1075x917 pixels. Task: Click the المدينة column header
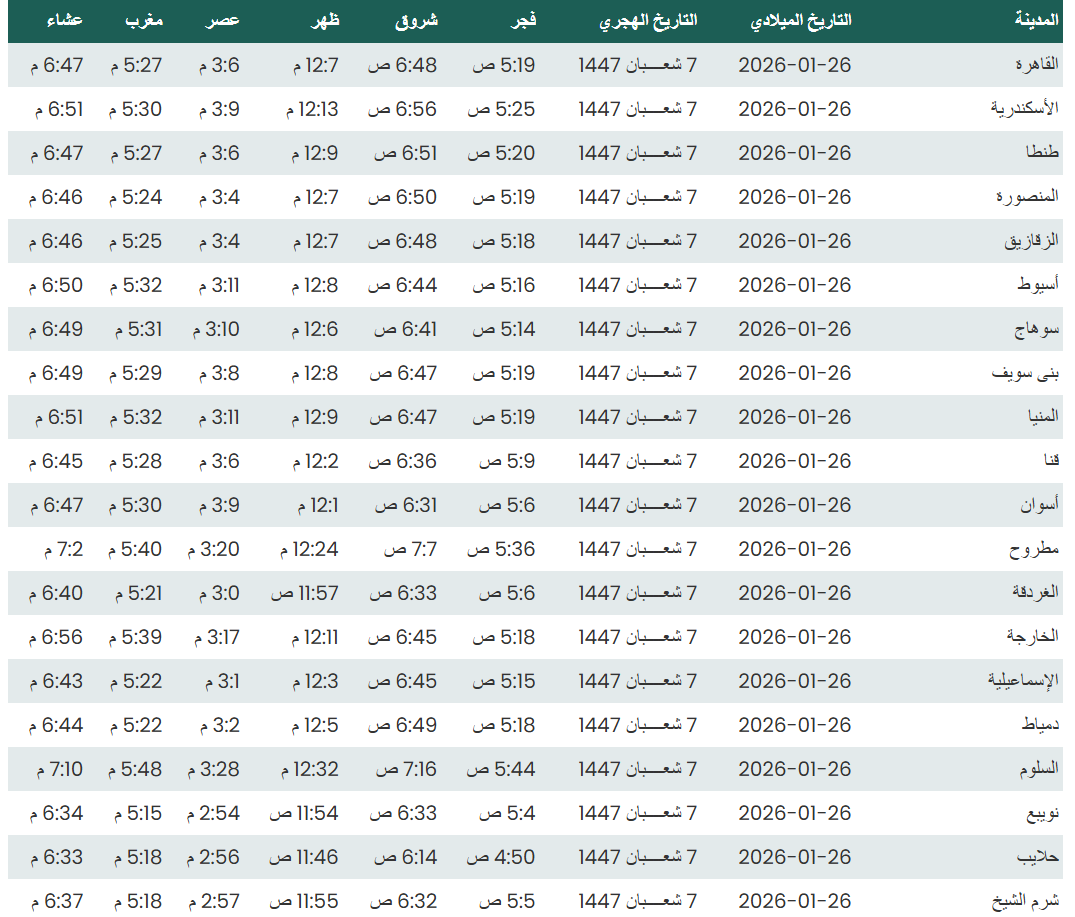click(1036, 21)
